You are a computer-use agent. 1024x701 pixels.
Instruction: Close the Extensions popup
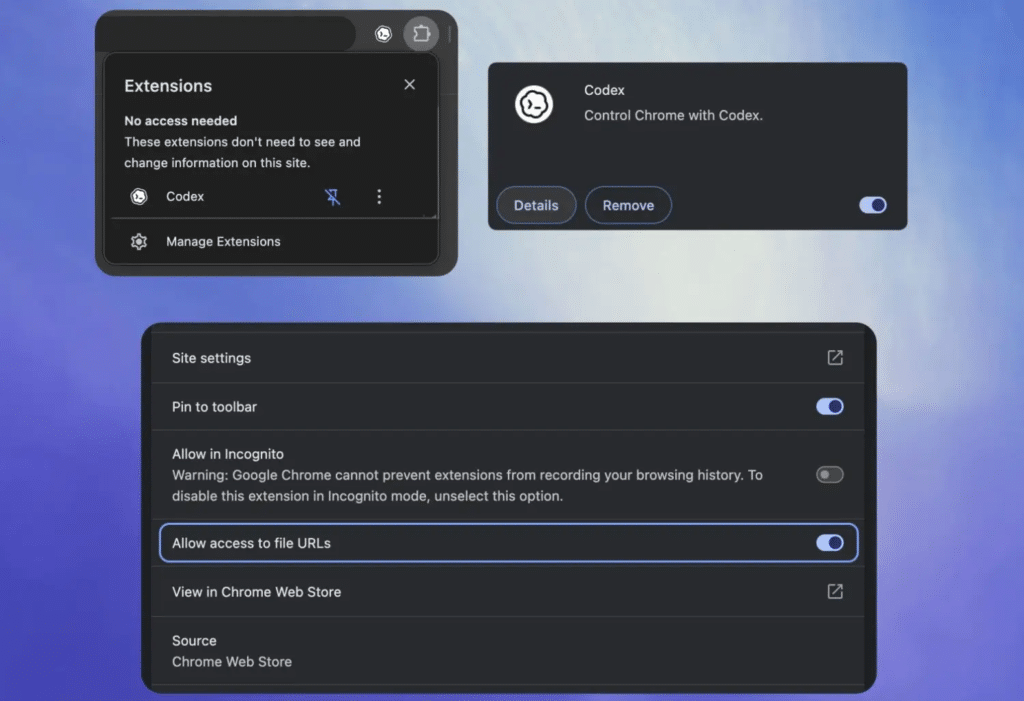(409, 84)
